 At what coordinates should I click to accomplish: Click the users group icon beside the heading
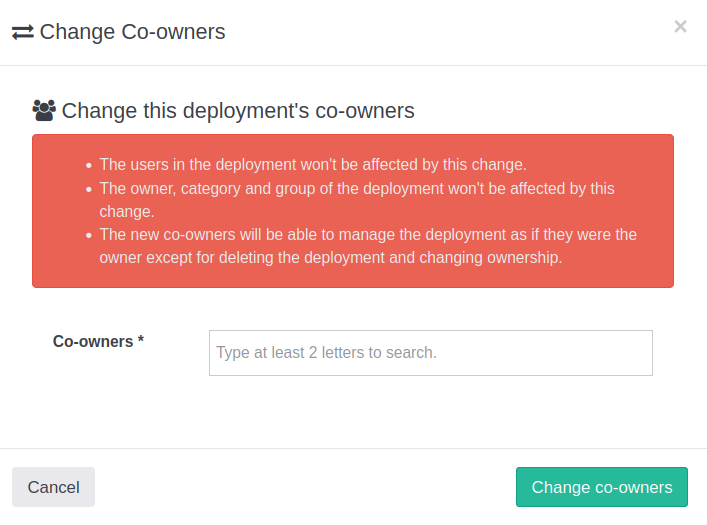[44, 110]
